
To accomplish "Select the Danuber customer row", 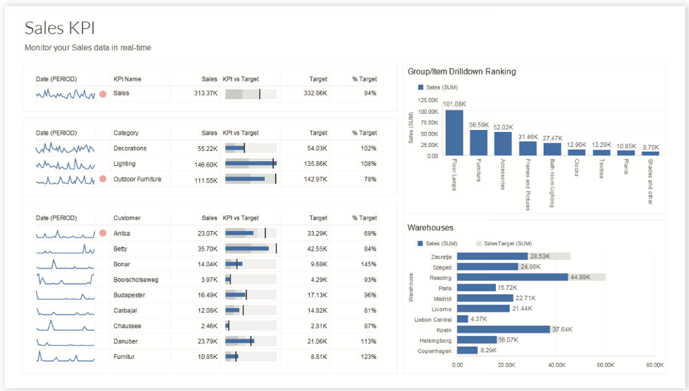I will tap(207, 341).
